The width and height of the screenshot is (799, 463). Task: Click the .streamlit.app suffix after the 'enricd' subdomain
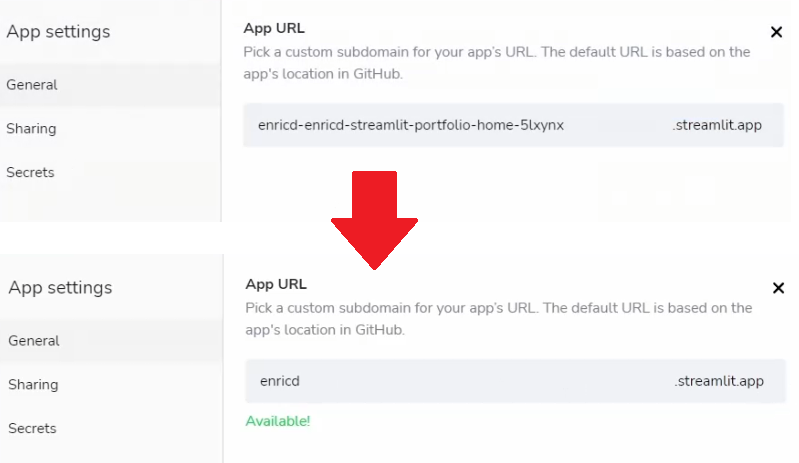tap(718, 381)
